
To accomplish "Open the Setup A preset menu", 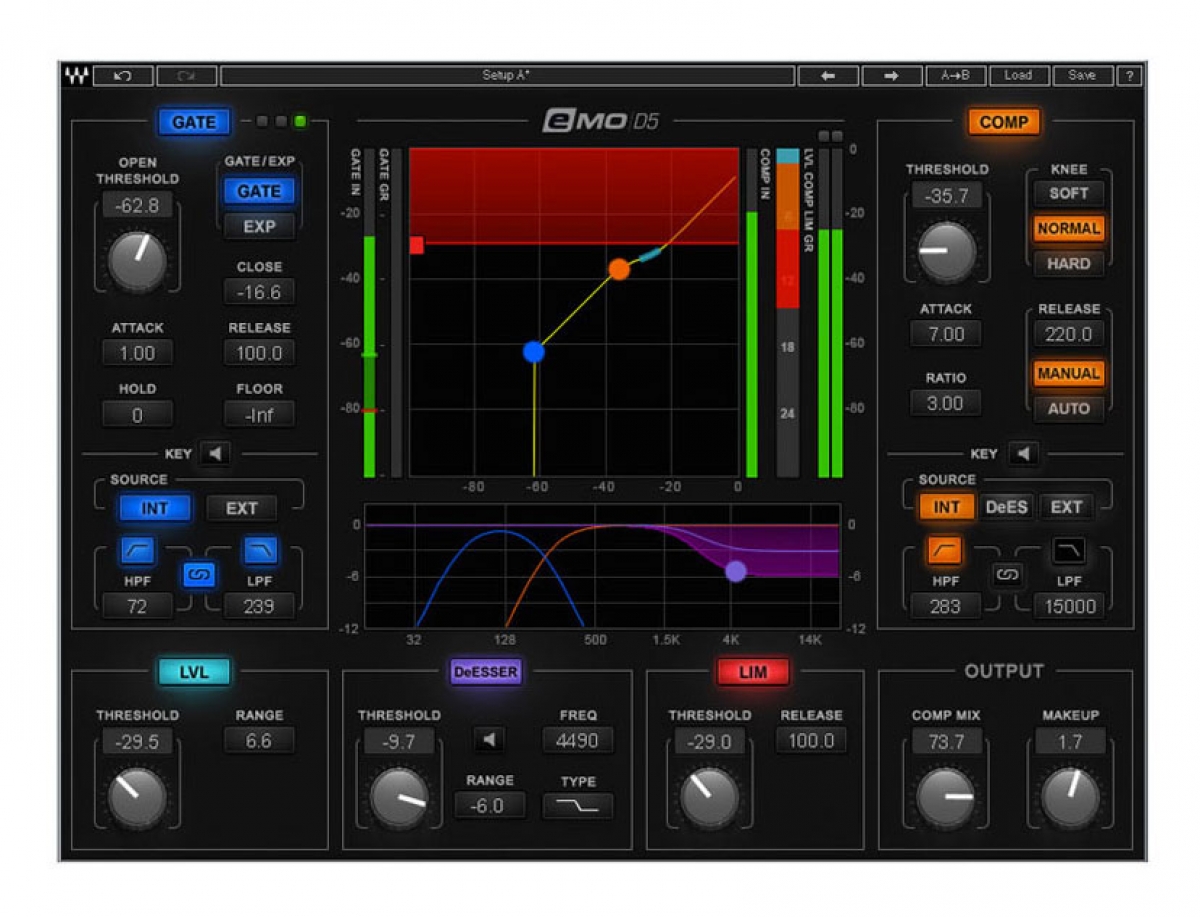I will click(x=508, y=76).
